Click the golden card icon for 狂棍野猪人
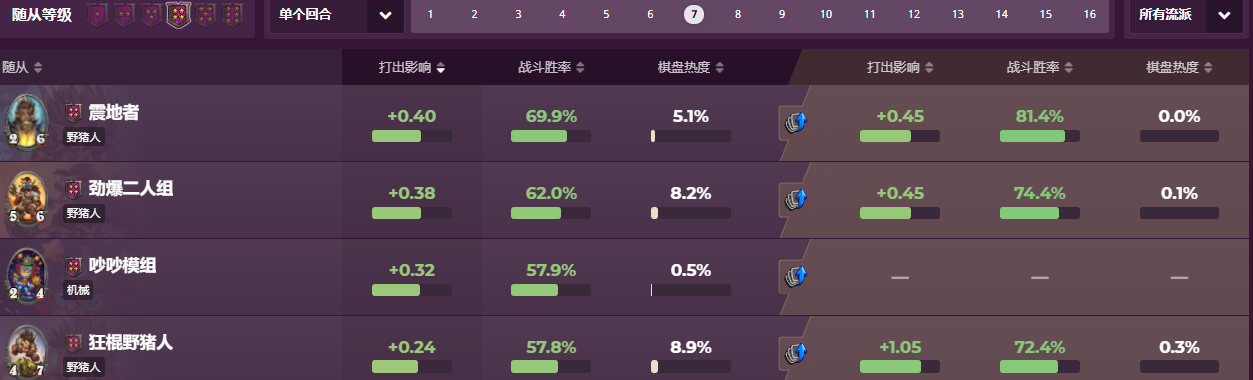The width and height of the screenshot is (1253, 380). click(x=794, y=352)
